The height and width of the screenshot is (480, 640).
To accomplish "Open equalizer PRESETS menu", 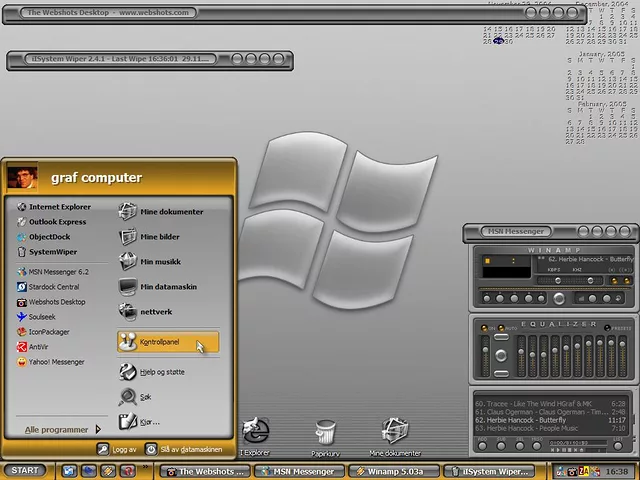I will point(607,328).
